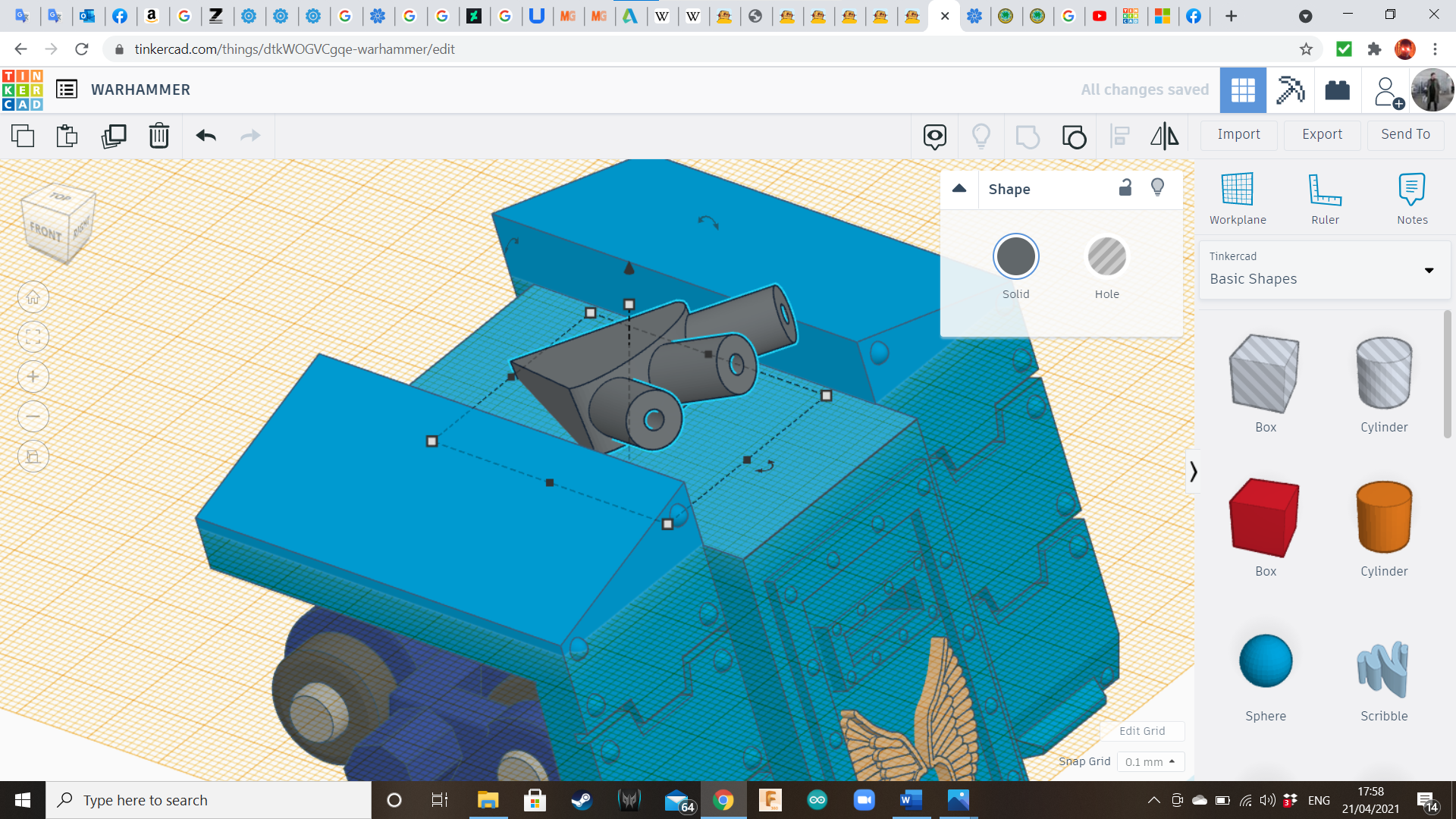Click the Mirror tool icon

pos(1164,136)
